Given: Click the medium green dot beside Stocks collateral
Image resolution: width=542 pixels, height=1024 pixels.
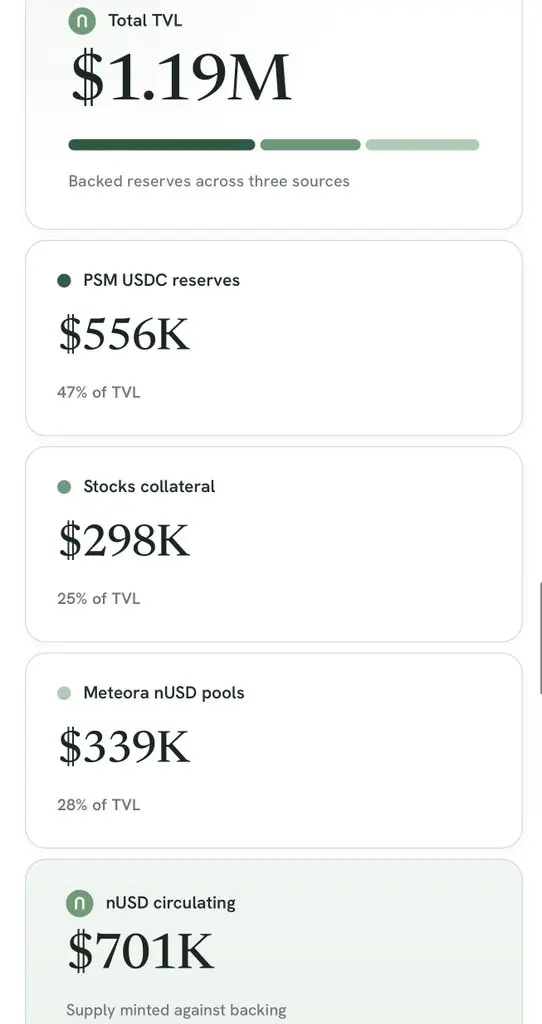Looking at the screenshot, I should (64, 487).
